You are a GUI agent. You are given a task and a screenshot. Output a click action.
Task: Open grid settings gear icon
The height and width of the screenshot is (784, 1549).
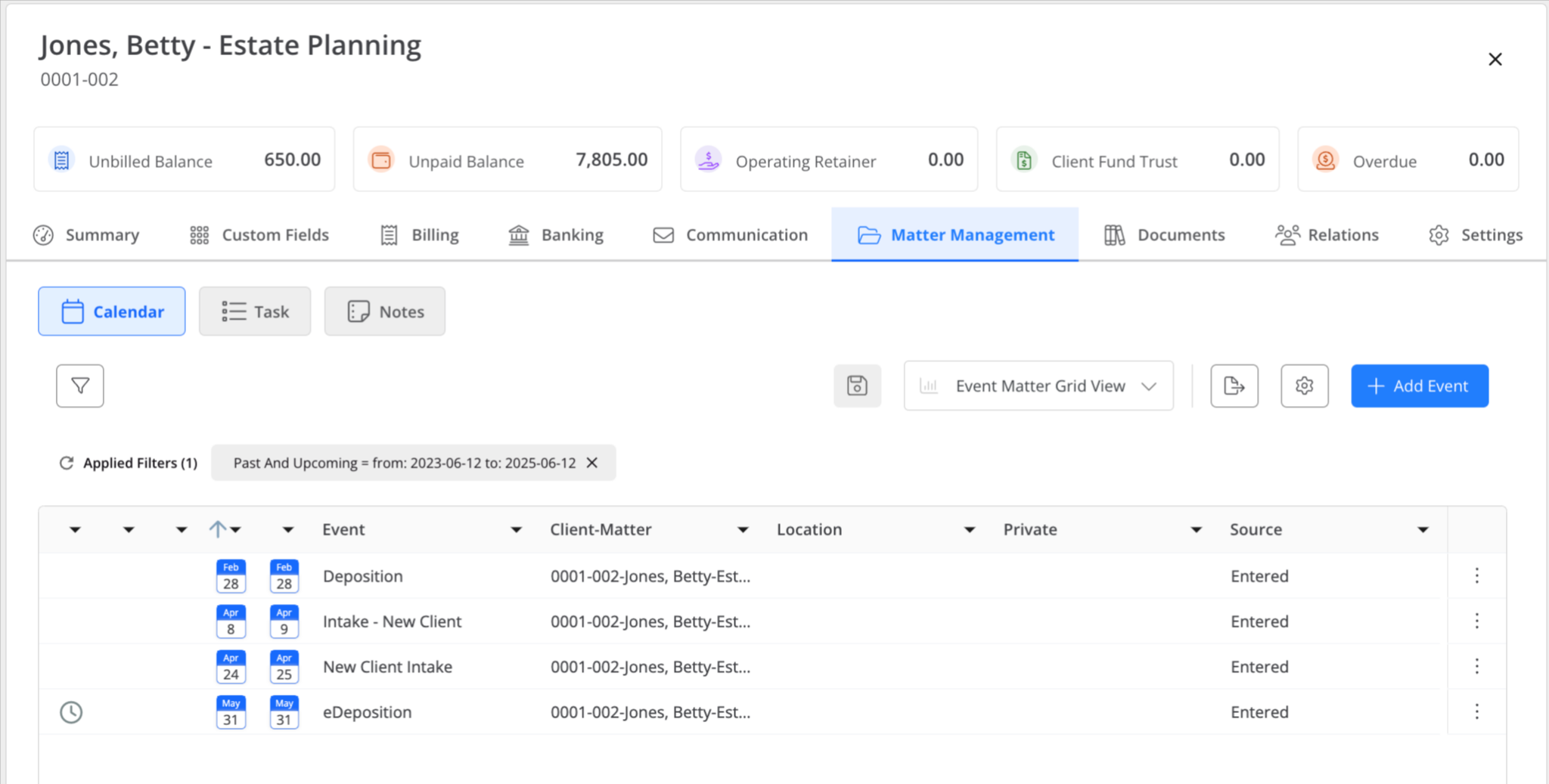click(1304, 386)
